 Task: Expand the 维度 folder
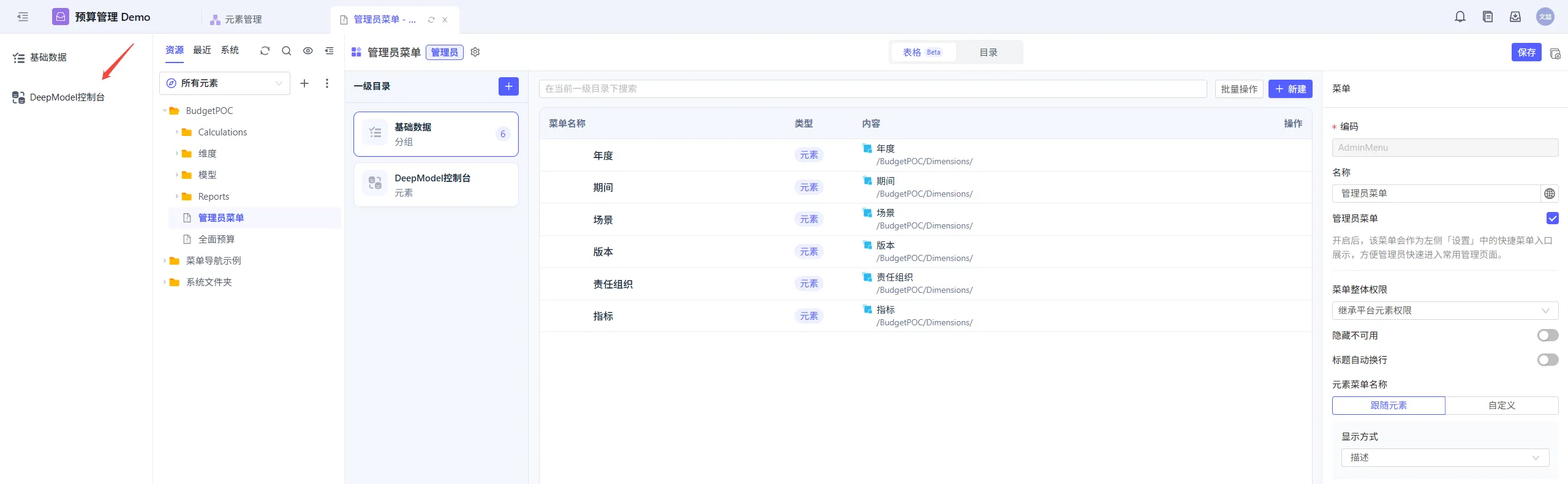coord(177,154)
